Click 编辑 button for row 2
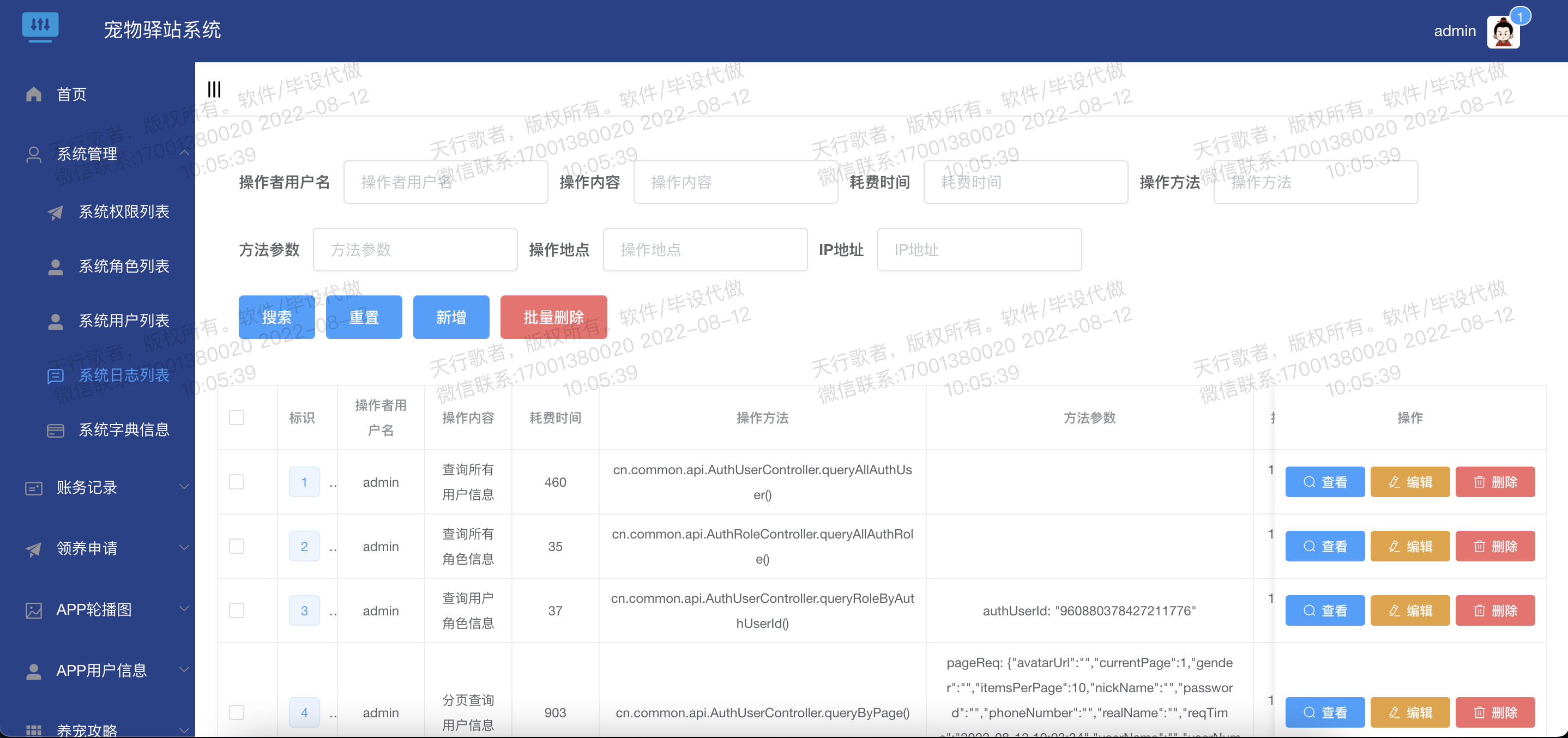This screenshot has height=738, width=1568. pyautogui.click(x=1410, y=547)
